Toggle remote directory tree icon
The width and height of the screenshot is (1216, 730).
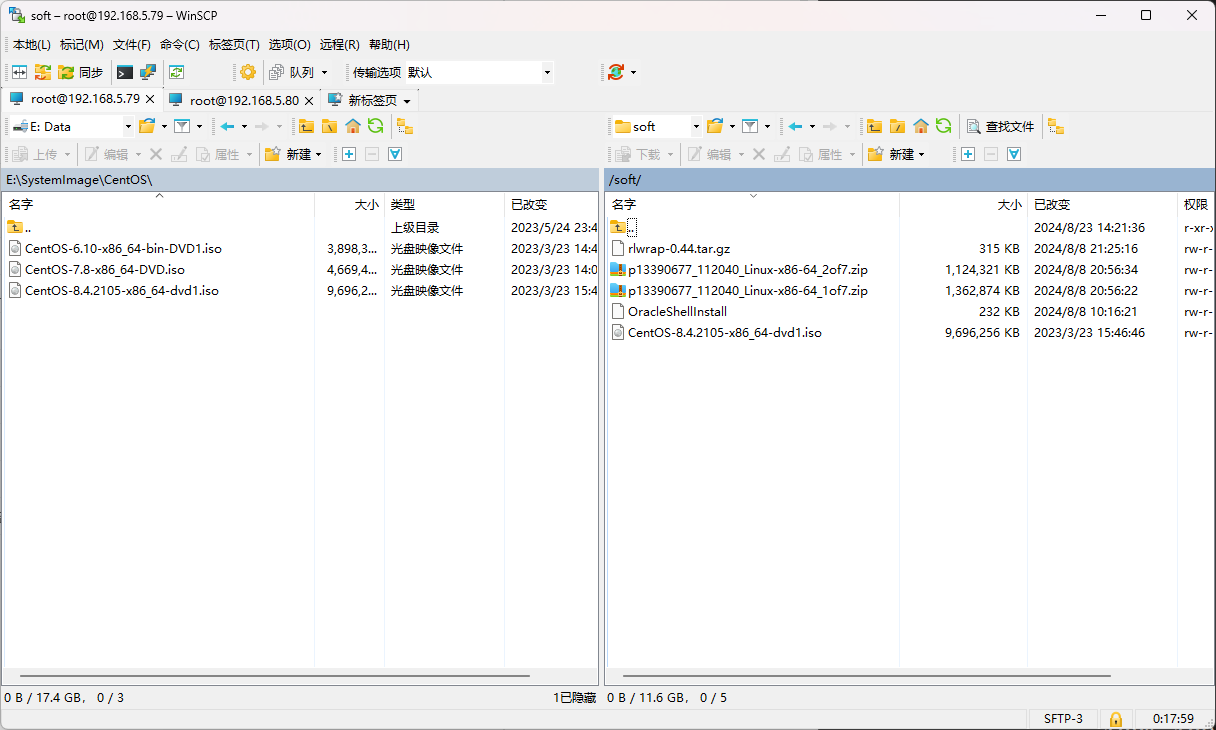pos(1056,126)
